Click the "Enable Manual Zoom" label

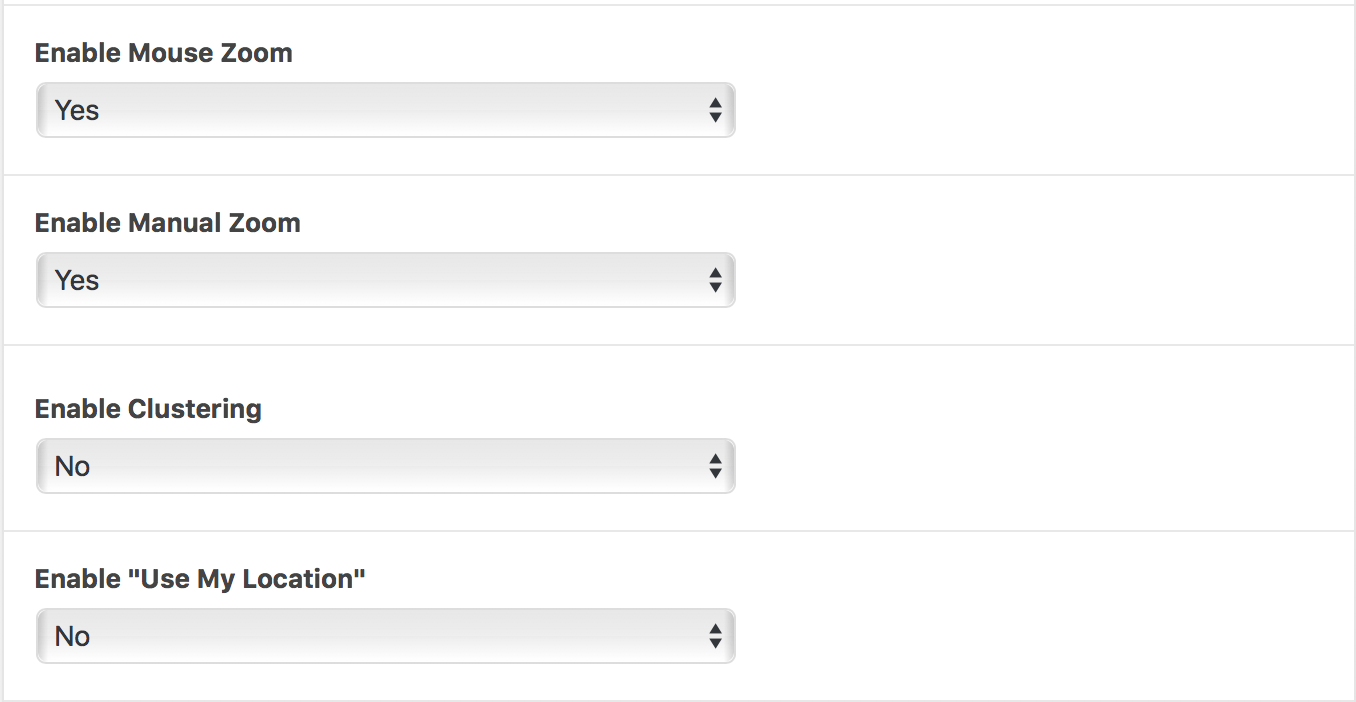168,223
